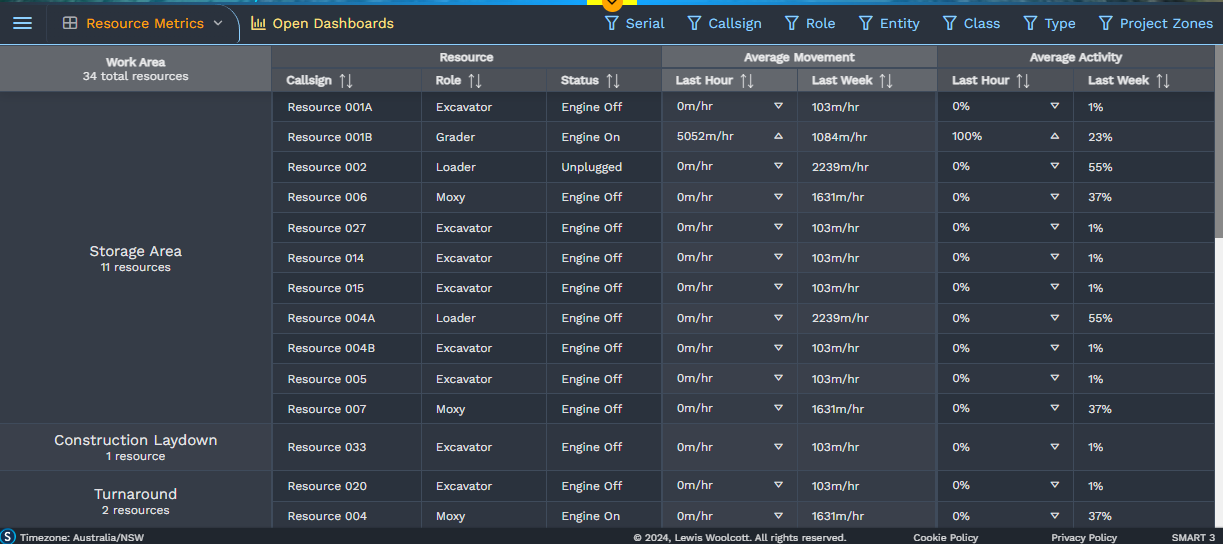Click Resource 033 movement trend arrow
The image size is (1223, 544).
coord(778,447)
